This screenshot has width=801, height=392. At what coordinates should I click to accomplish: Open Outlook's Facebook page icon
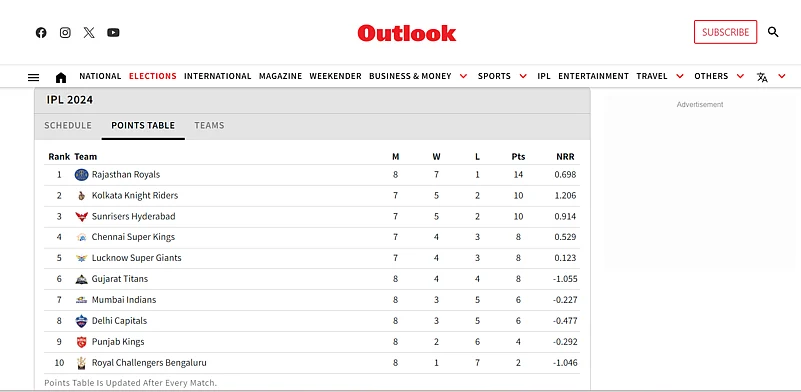pos(41,33)
